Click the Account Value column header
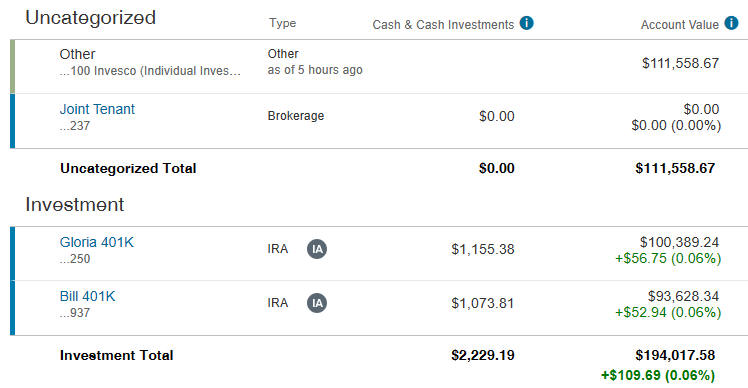Image resolution: width=748 pixels, height=388 pixels. point(680,25)
